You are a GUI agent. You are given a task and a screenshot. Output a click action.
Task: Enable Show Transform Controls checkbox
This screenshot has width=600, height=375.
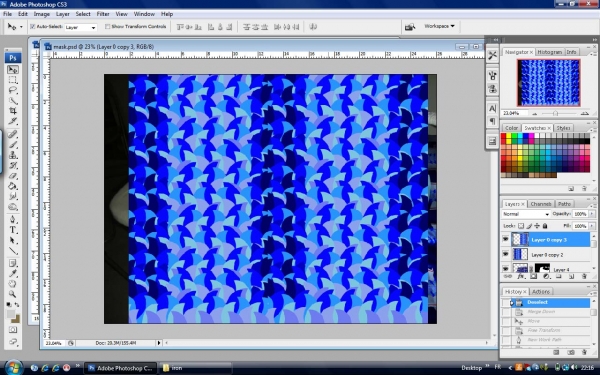coord(108,27)
